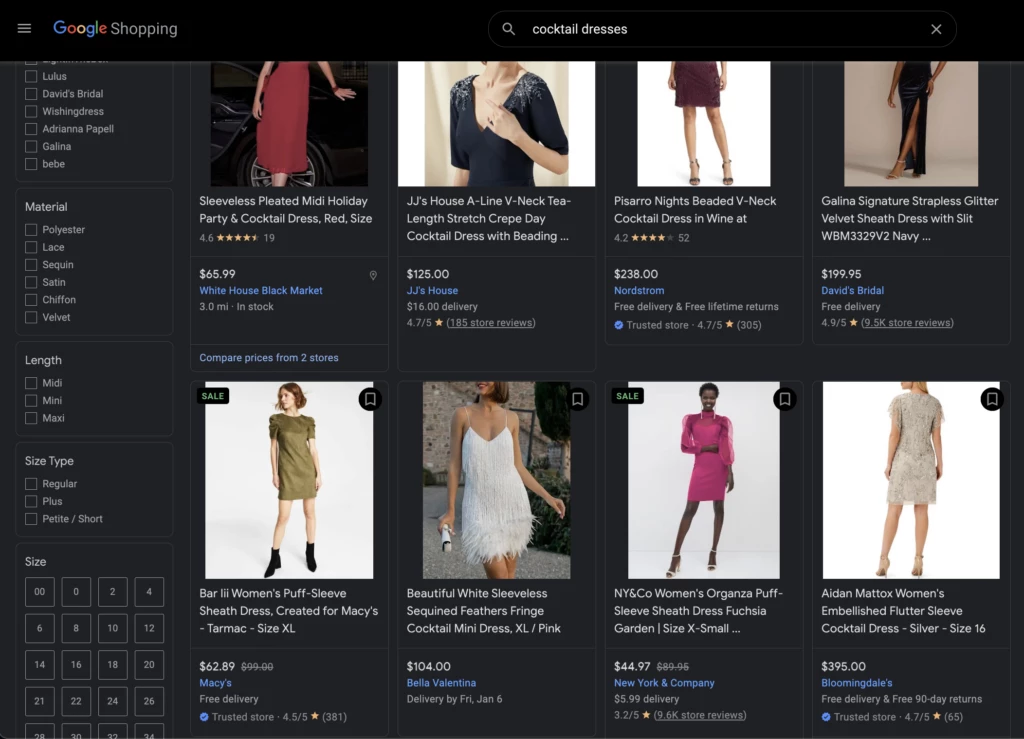Open the hamburger main menu
1024x739 pixels.
click(24, 28)
